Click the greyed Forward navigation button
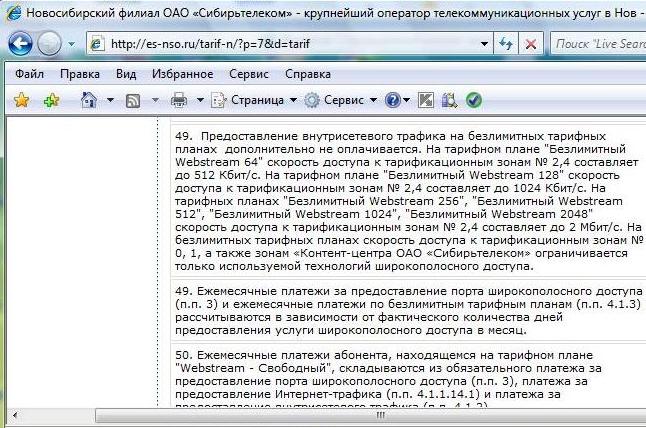The image size is (646, 428). coord(49,43)
